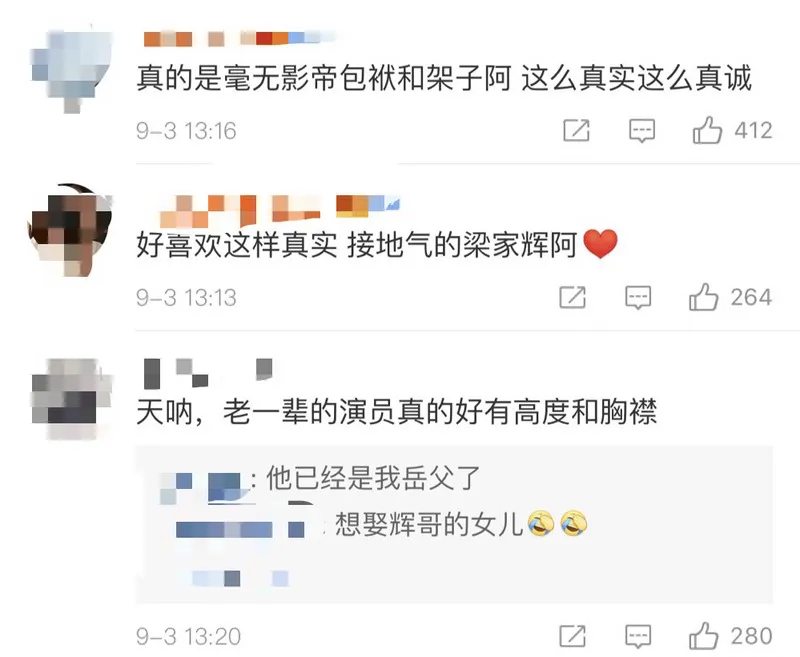Viewport: 800px width, 657px height.
Task: Tap repost icon on 13:20 comment
Action: (572, 636)
